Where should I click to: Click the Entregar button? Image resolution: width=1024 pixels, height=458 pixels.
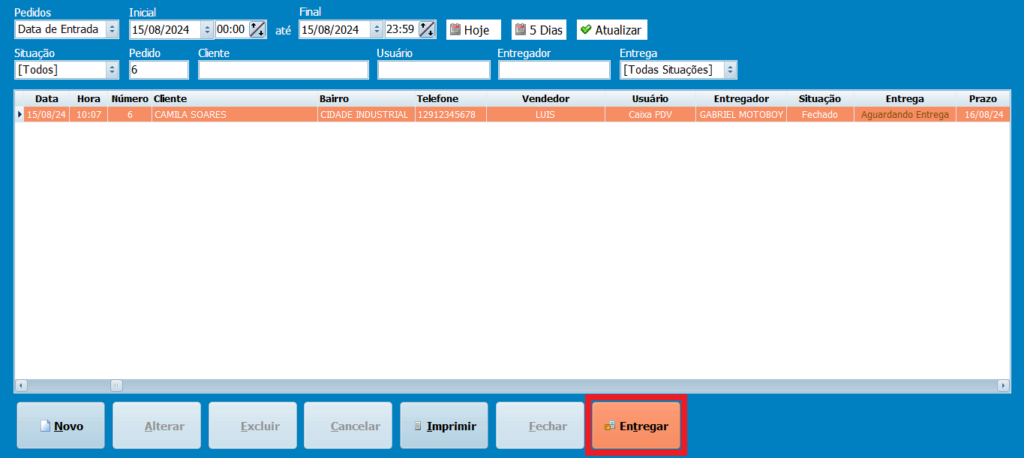[636, 426]
